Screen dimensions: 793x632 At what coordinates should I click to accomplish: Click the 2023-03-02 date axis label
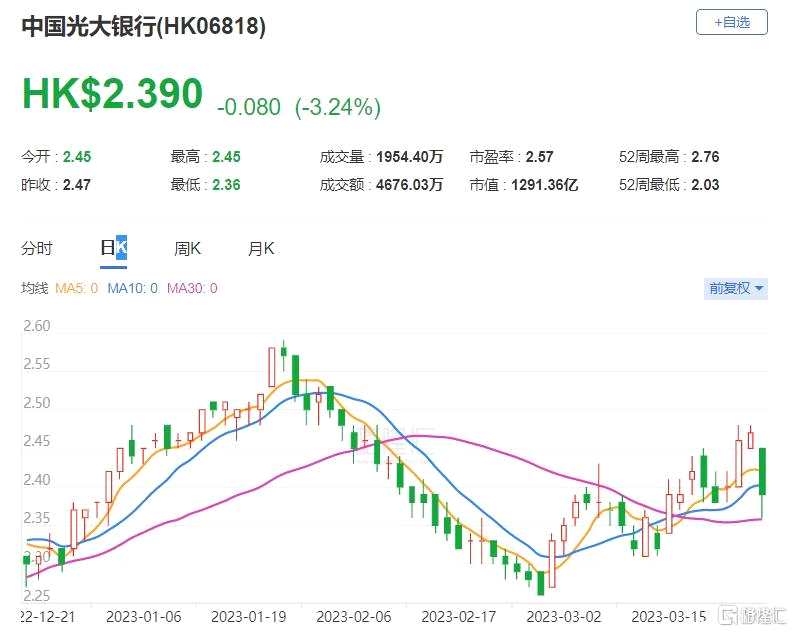564,617
